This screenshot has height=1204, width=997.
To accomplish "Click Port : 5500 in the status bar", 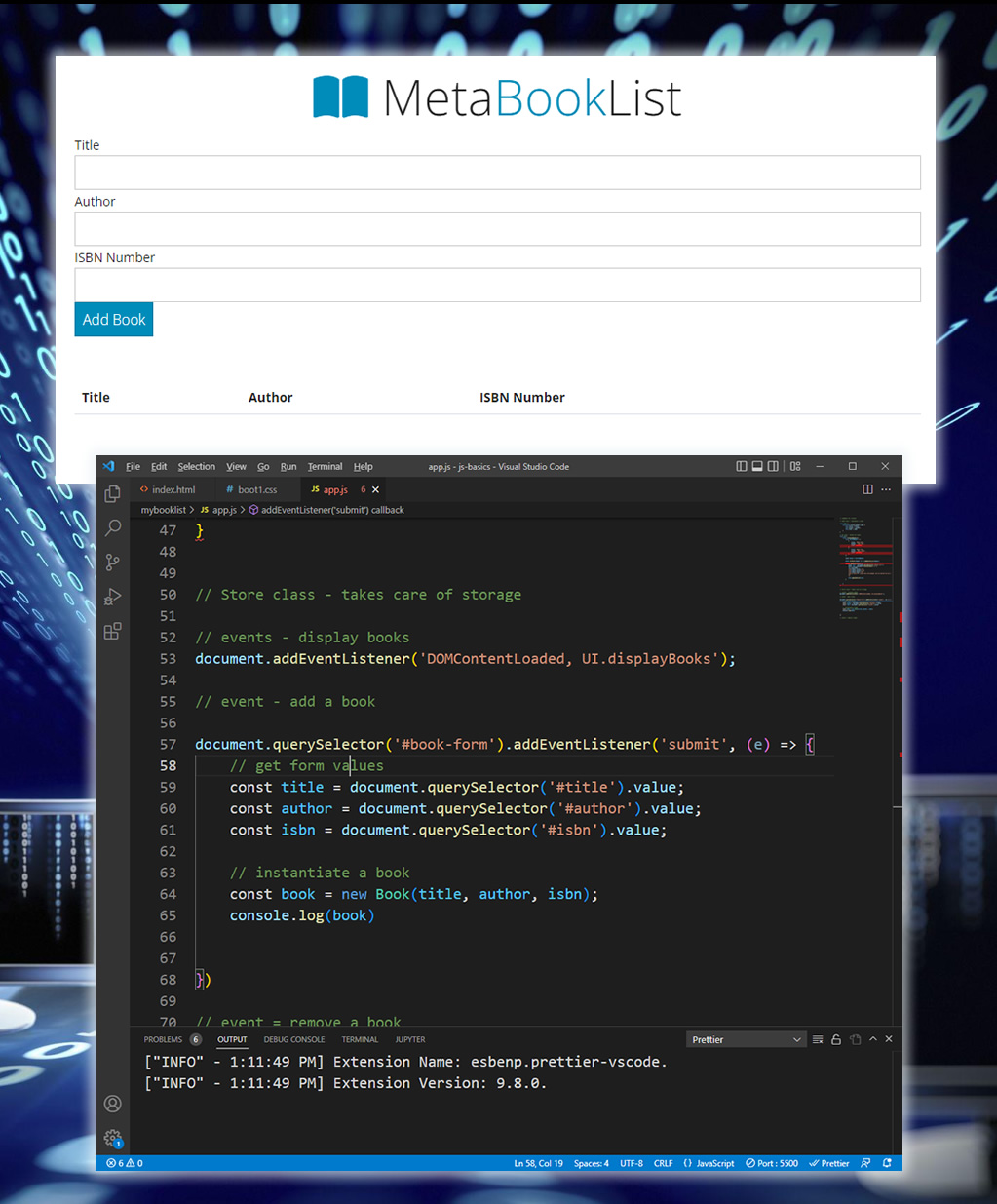I will [772, 1162].
